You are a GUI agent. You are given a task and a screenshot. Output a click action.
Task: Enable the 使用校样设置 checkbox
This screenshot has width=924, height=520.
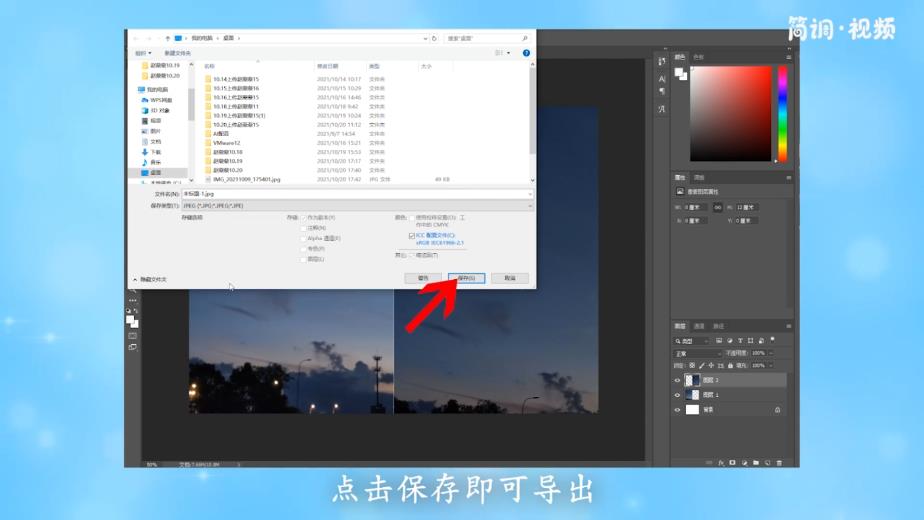(411, 217)
